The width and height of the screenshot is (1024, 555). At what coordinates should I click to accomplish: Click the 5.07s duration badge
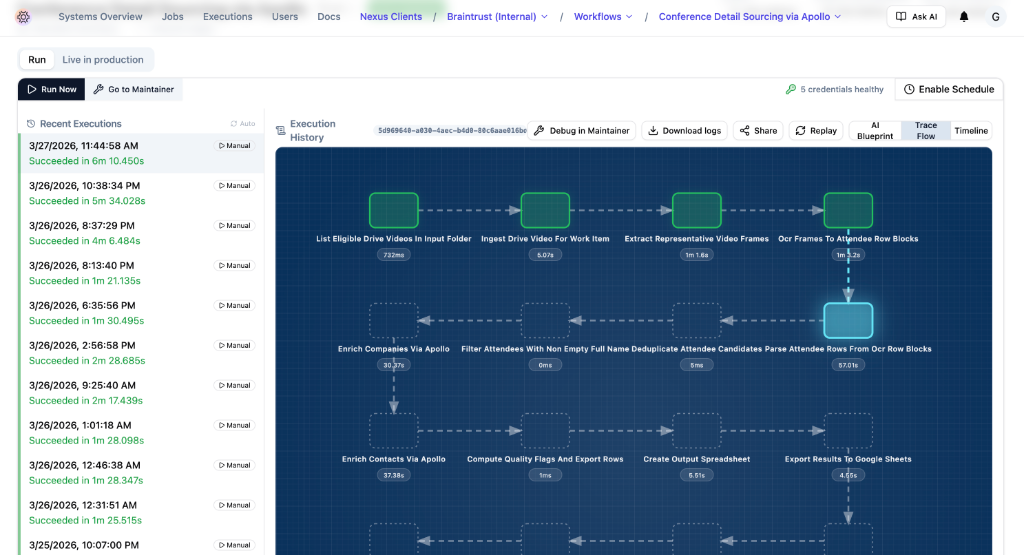(545, 255)
